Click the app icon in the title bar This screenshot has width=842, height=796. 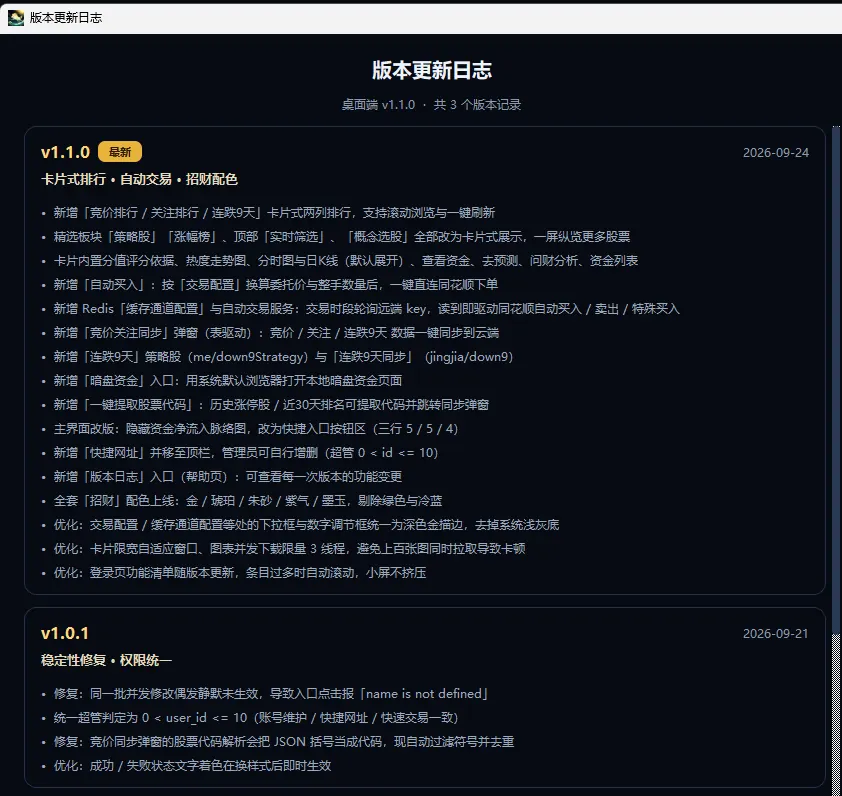(x=16, y=18)
